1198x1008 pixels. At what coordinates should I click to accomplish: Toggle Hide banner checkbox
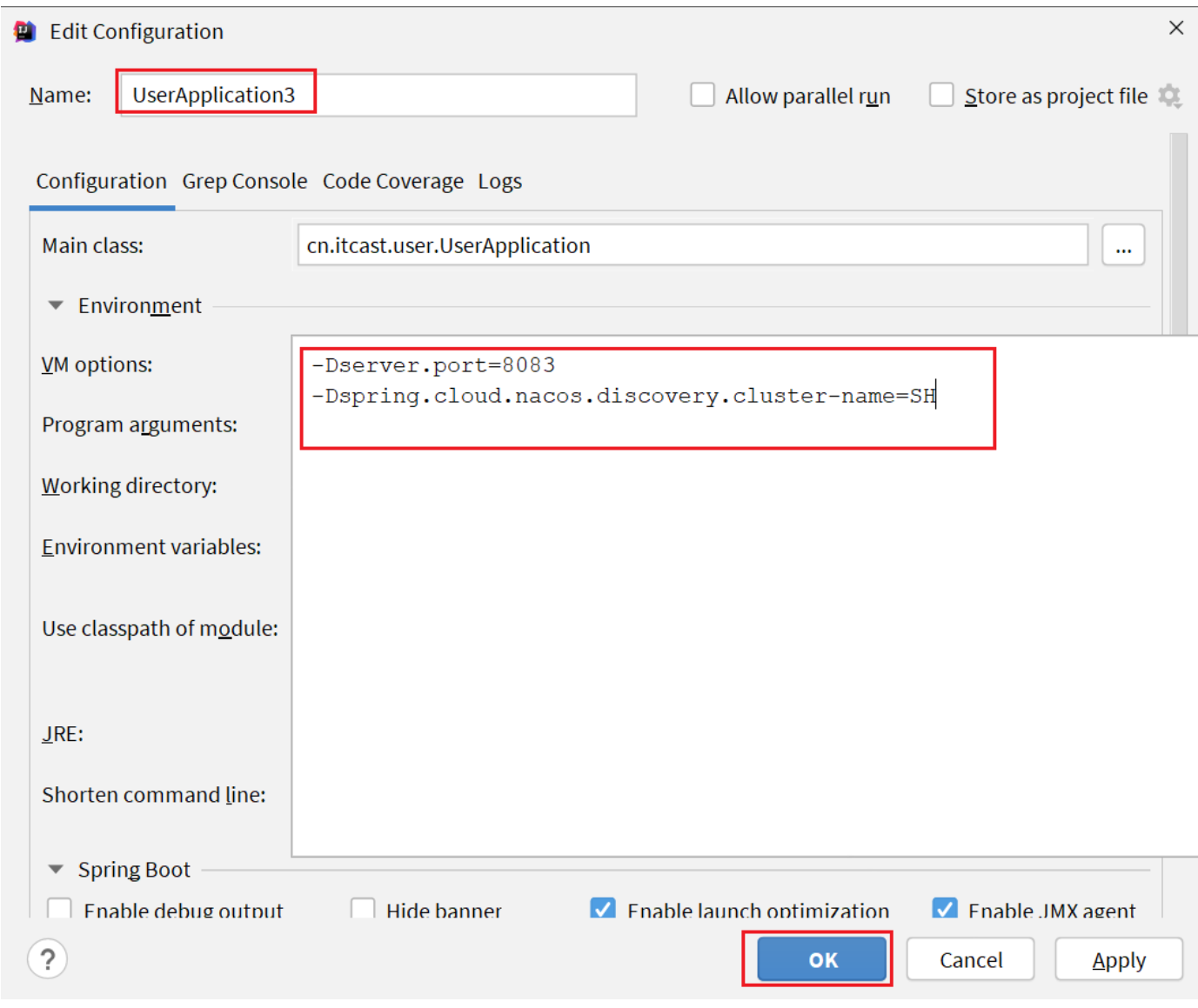pos(363,909)
